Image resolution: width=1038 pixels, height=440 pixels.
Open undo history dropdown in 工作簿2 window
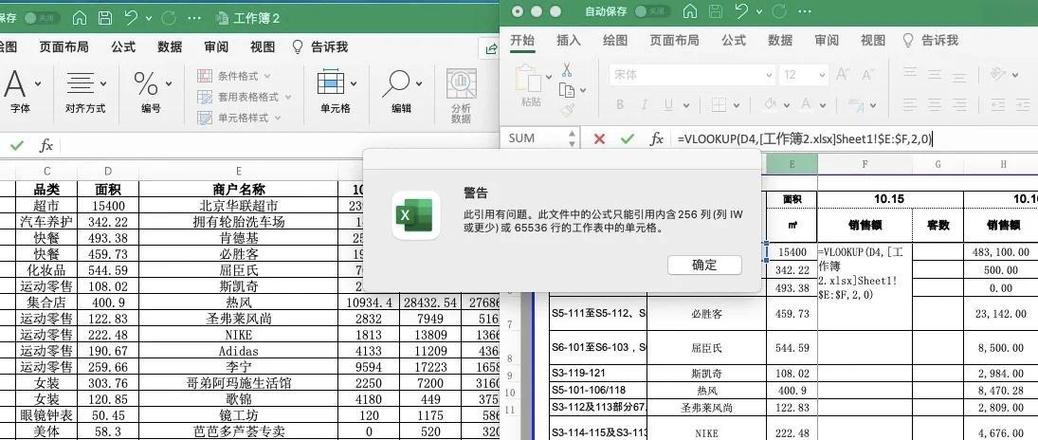pos(148,19)
